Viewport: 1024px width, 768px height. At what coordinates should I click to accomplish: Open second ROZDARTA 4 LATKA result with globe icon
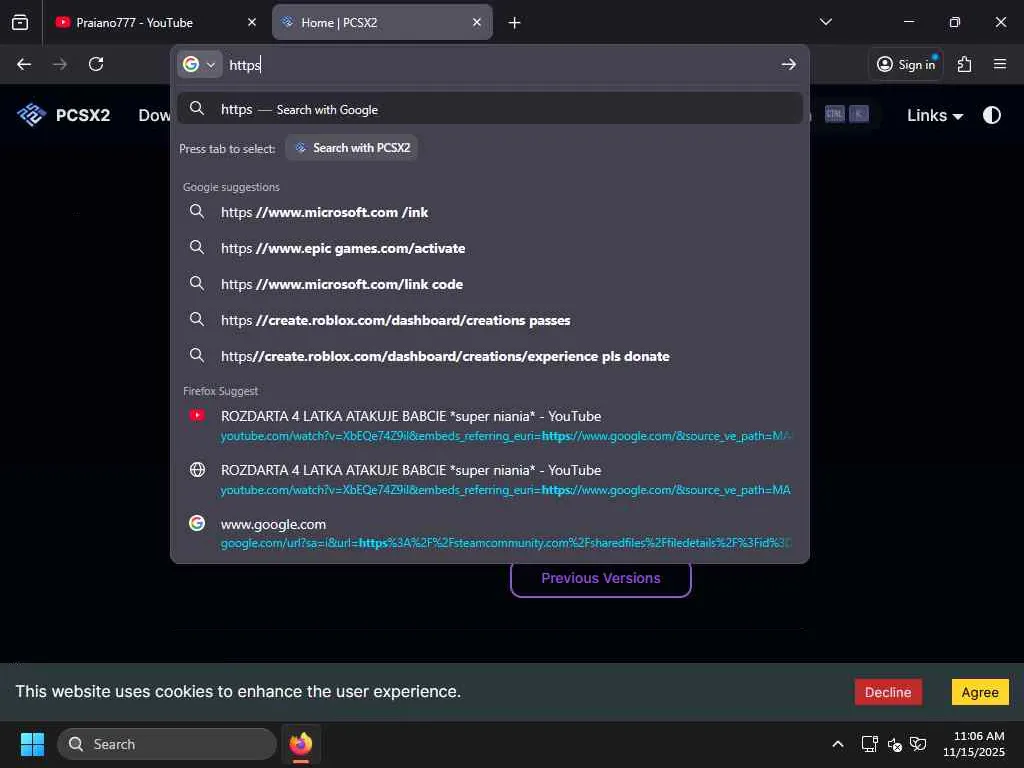coord(490,479)
